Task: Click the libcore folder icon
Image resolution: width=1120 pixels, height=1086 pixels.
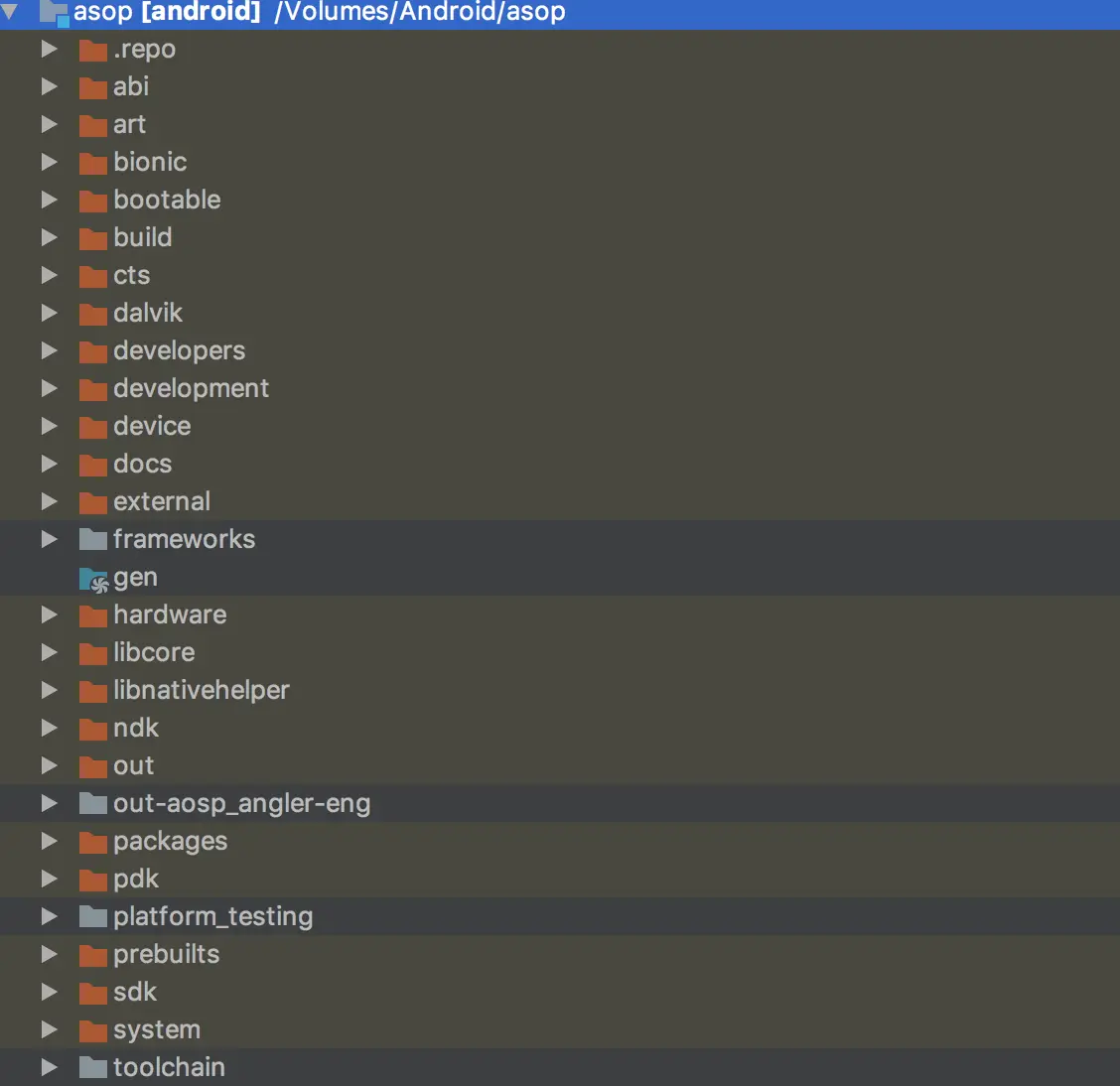Action: pyautogui.click(x=93, y=654)
